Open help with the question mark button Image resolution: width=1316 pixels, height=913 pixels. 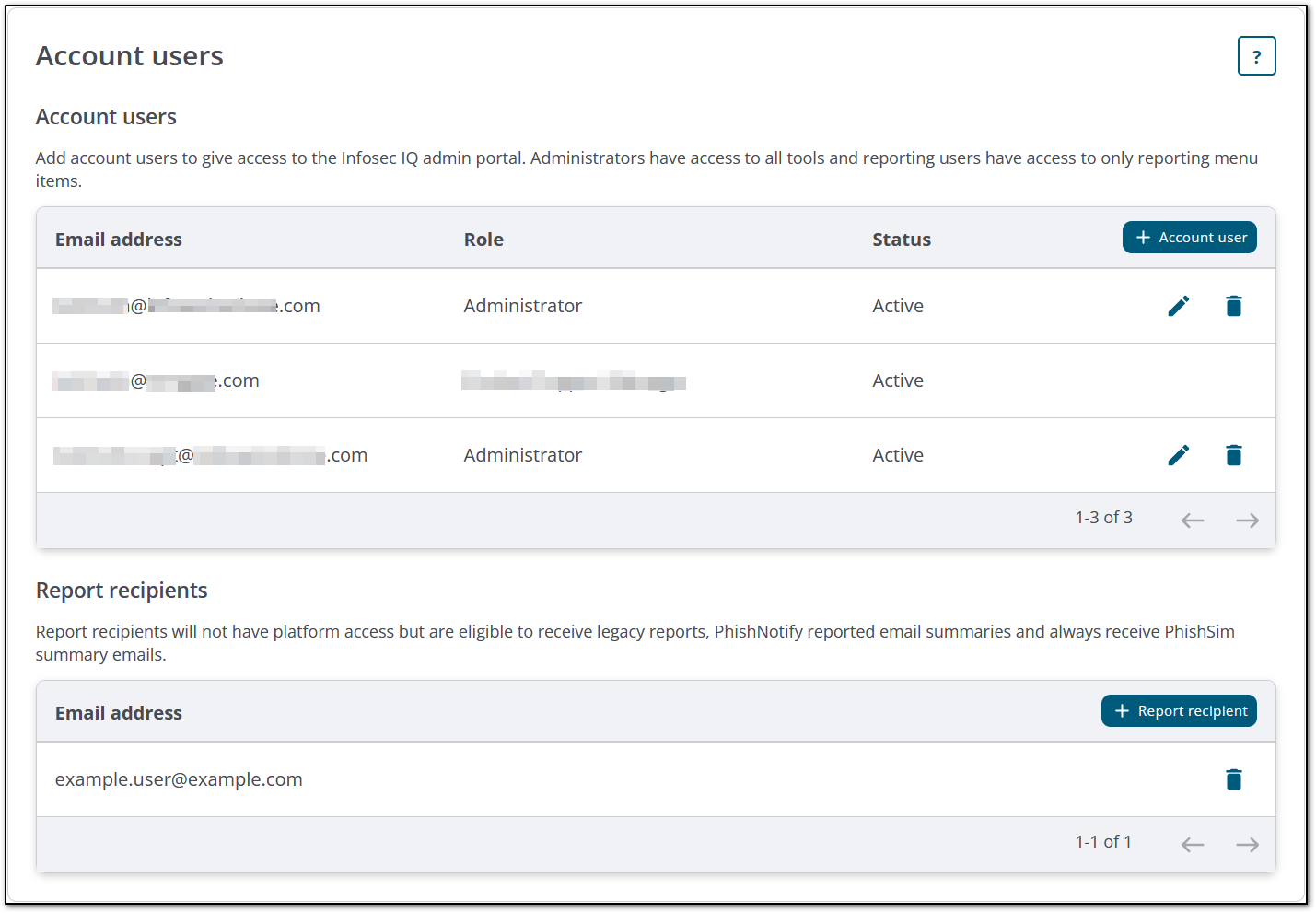pos(1256,55)
